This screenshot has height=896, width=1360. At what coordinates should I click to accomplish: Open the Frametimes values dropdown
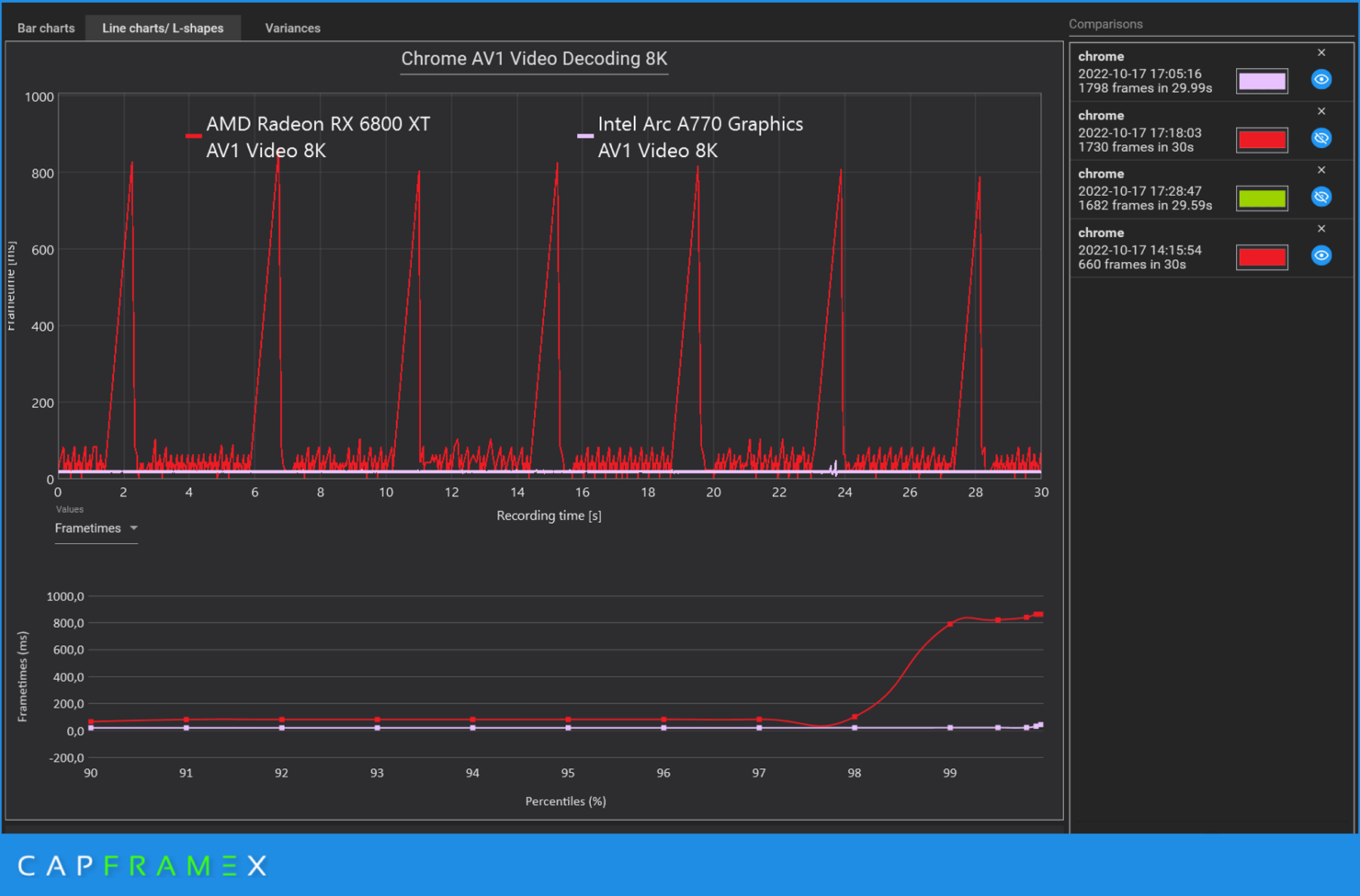click(x=96, y=528)
